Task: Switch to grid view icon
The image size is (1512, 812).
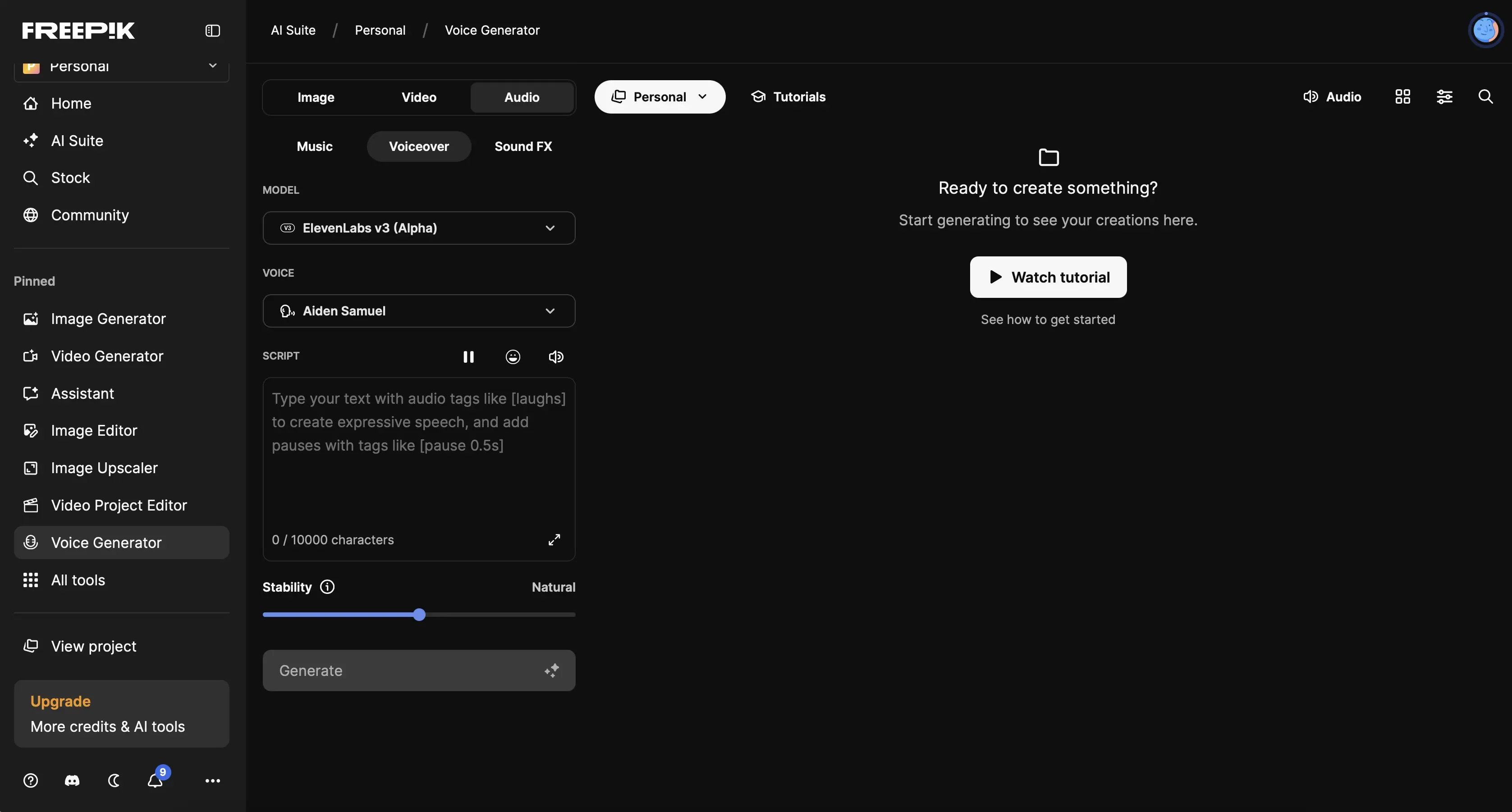Action: click(x=1402, y=97)
